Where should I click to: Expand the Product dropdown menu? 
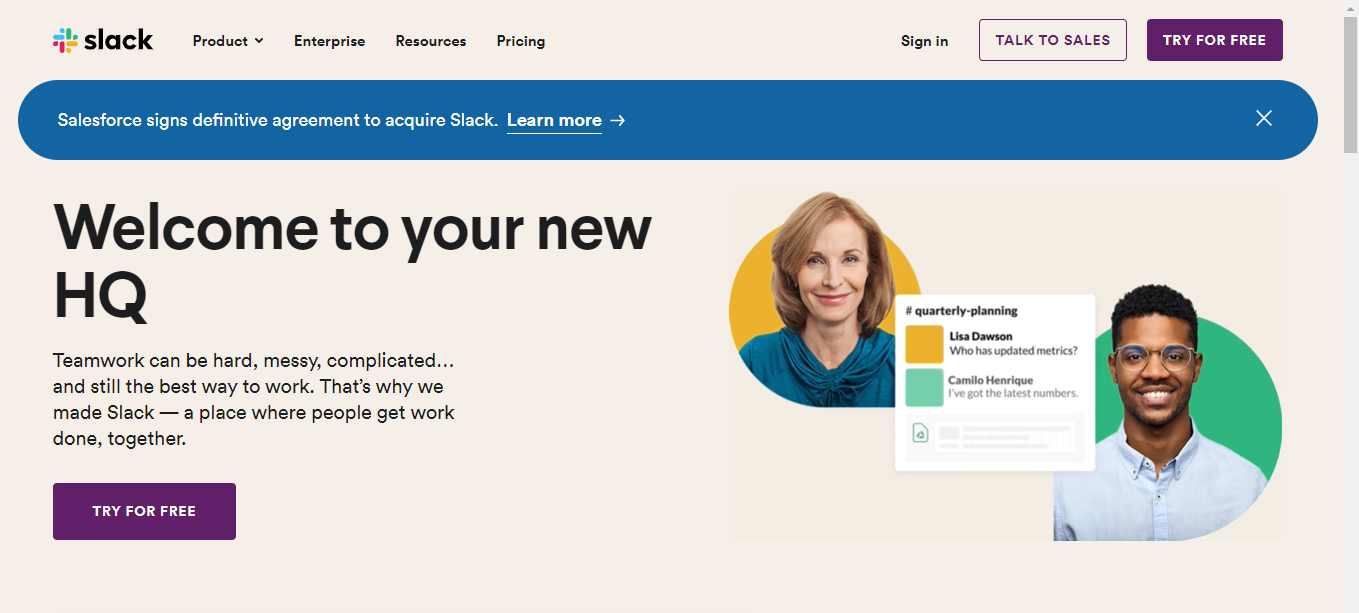coord(228,41)
